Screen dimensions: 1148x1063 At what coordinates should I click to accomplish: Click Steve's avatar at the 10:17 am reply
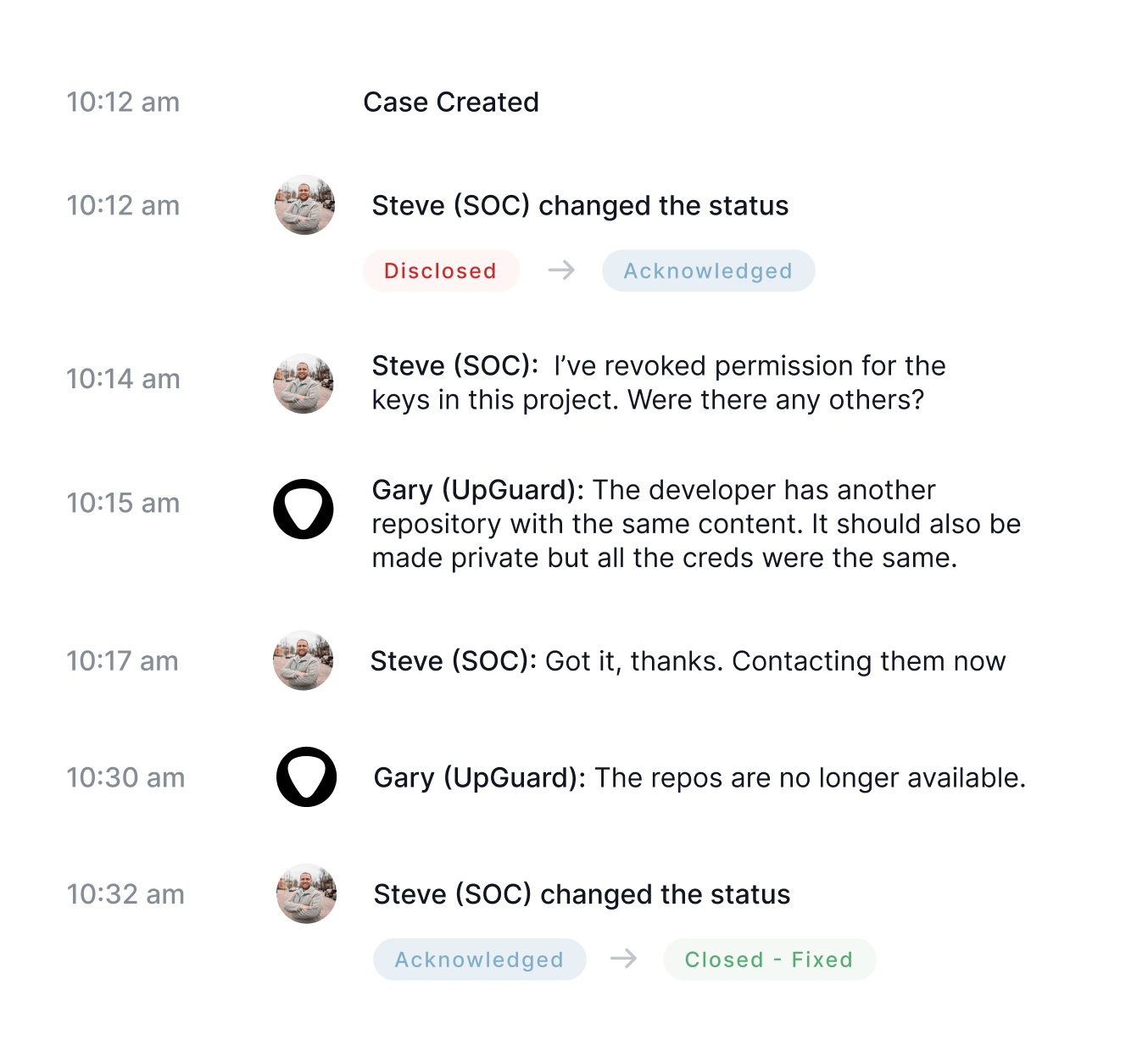point(303,660)
